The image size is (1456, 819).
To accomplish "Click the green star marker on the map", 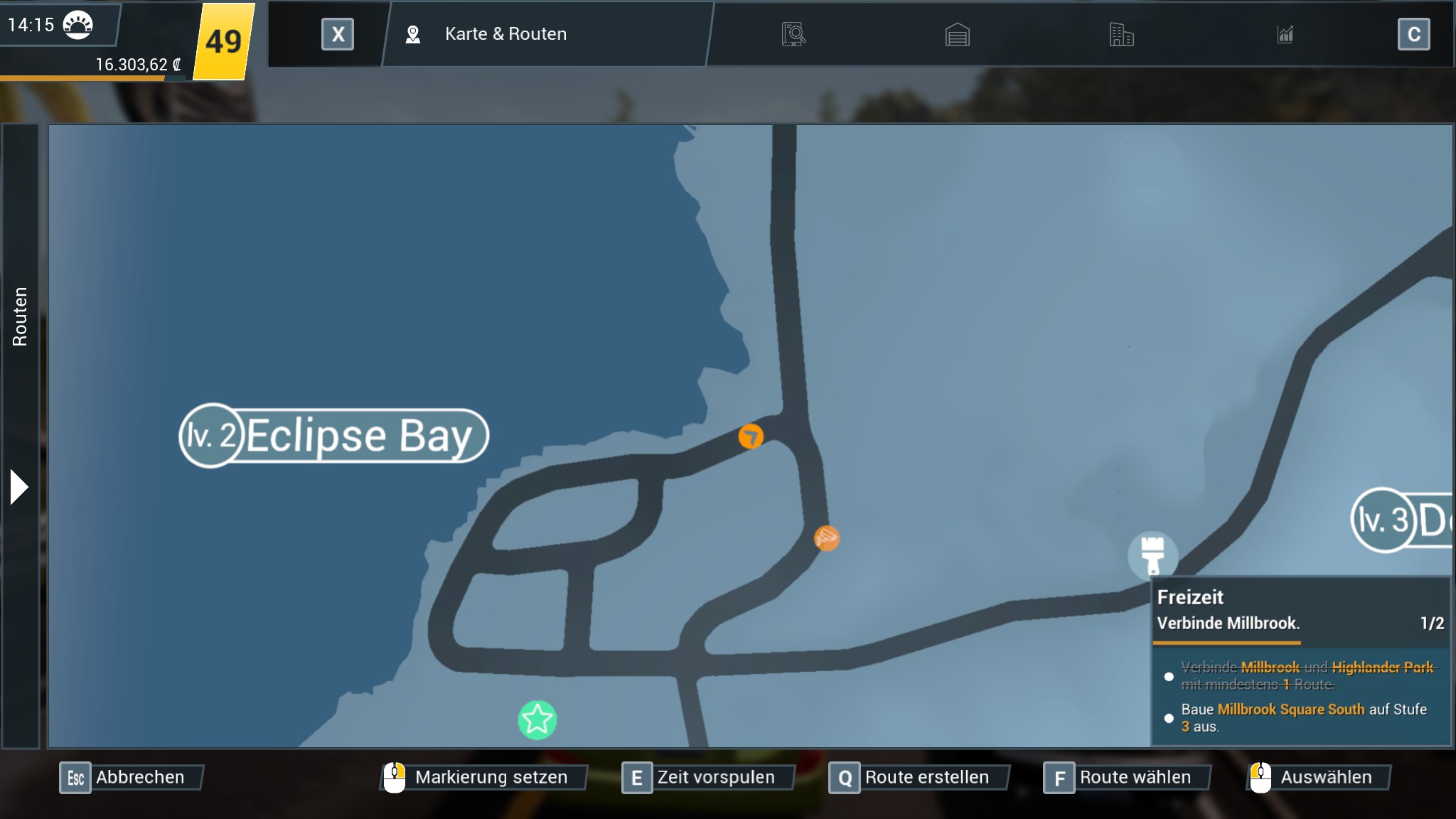I will tap(537, 719).
